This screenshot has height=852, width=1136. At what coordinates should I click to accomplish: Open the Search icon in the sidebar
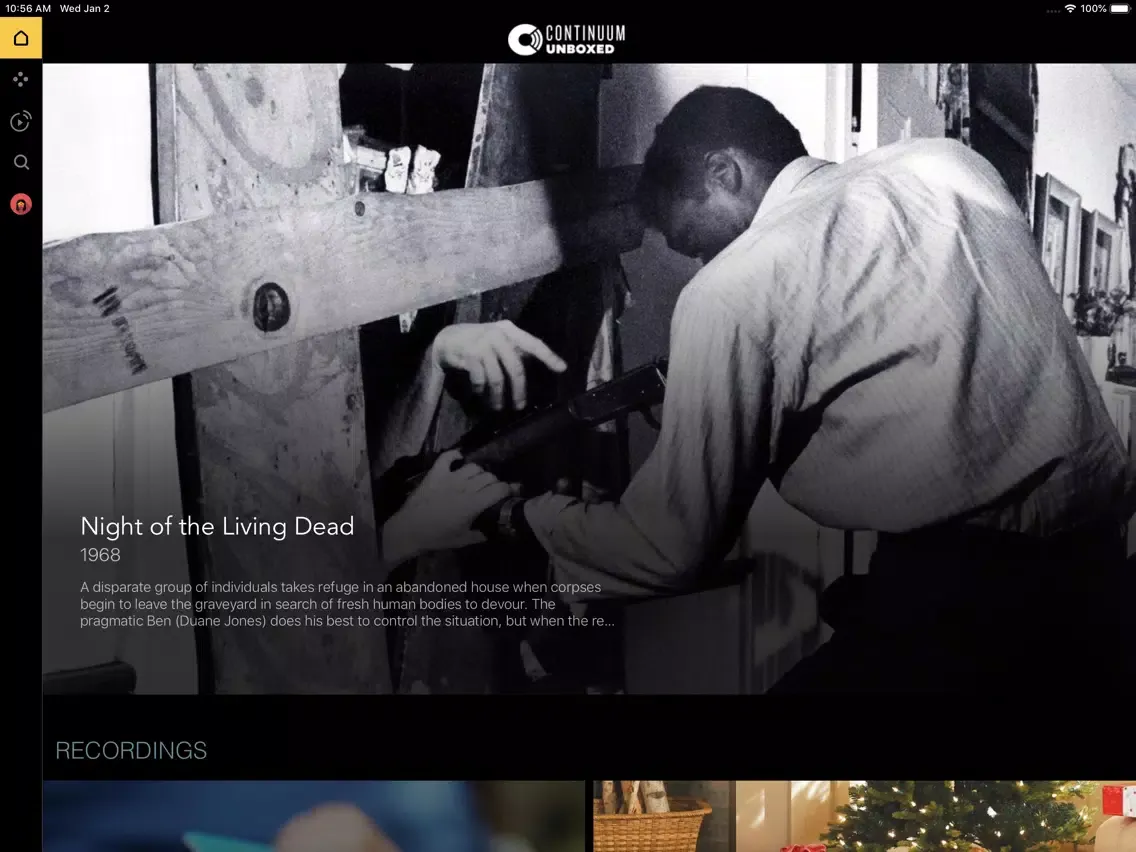click(x=21, y=162)
